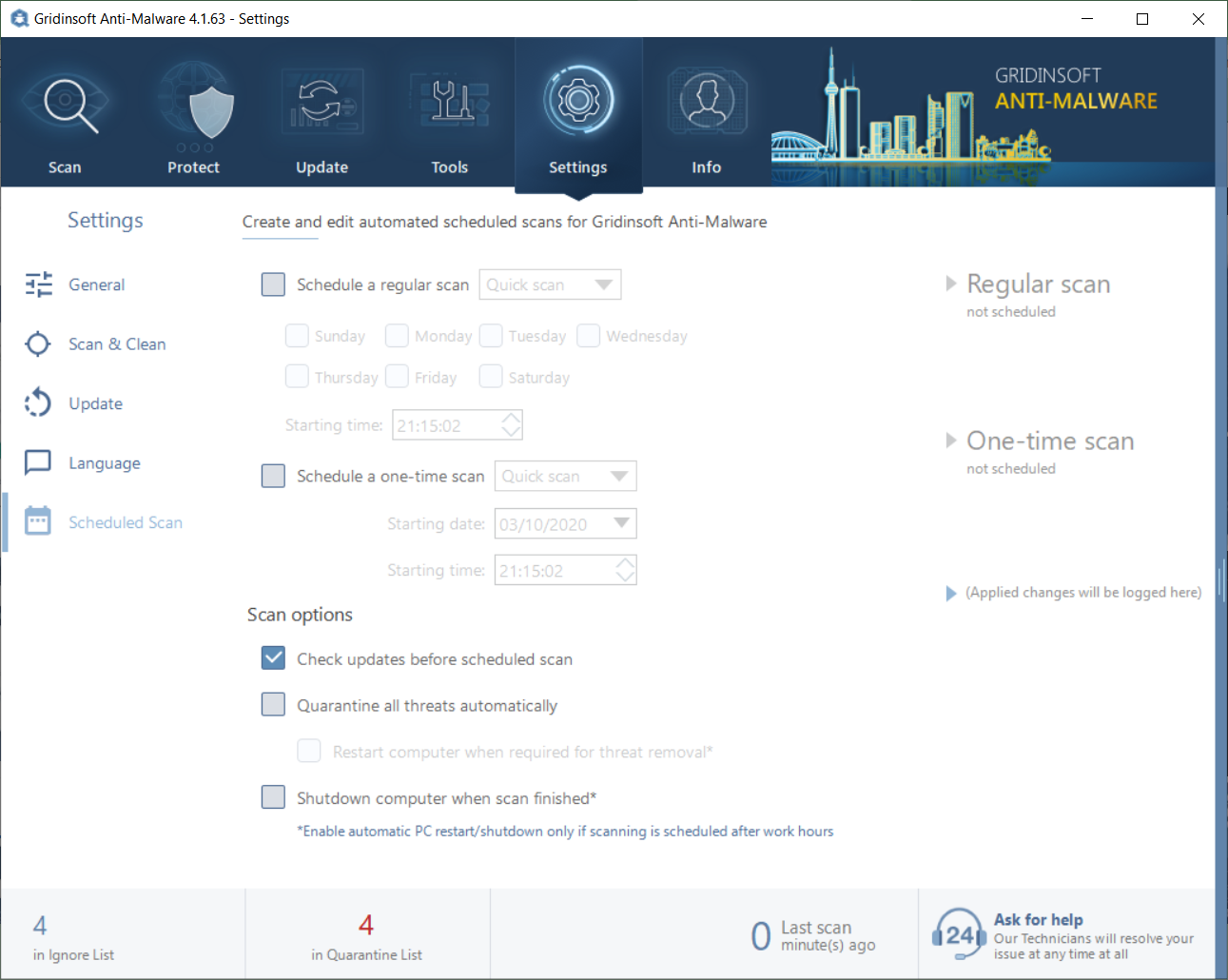The width and height of the screenshot is (1228, 980).
Task: Open the regular scan type dropdown
Action: tap(550, 284)
